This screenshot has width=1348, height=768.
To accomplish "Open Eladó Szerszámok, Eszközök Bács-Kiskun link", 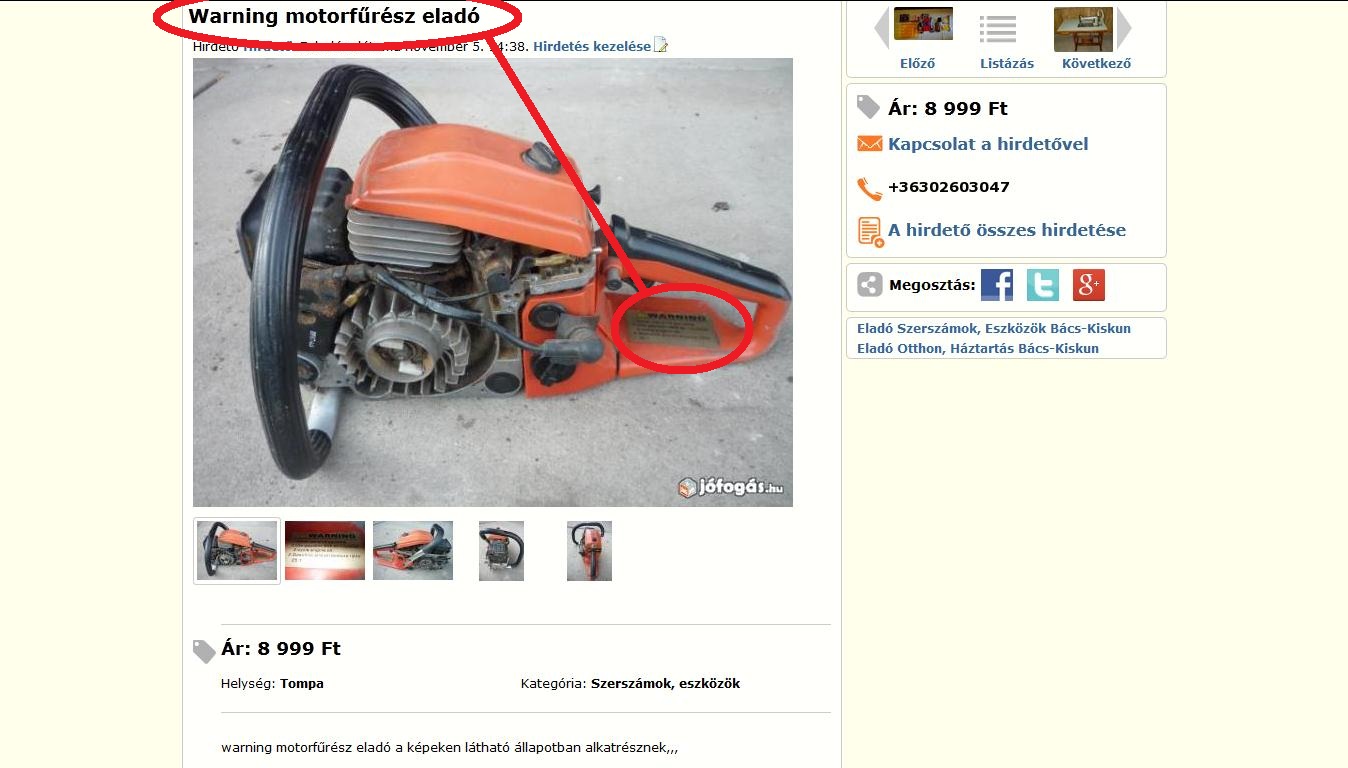I will click(994, 328).
